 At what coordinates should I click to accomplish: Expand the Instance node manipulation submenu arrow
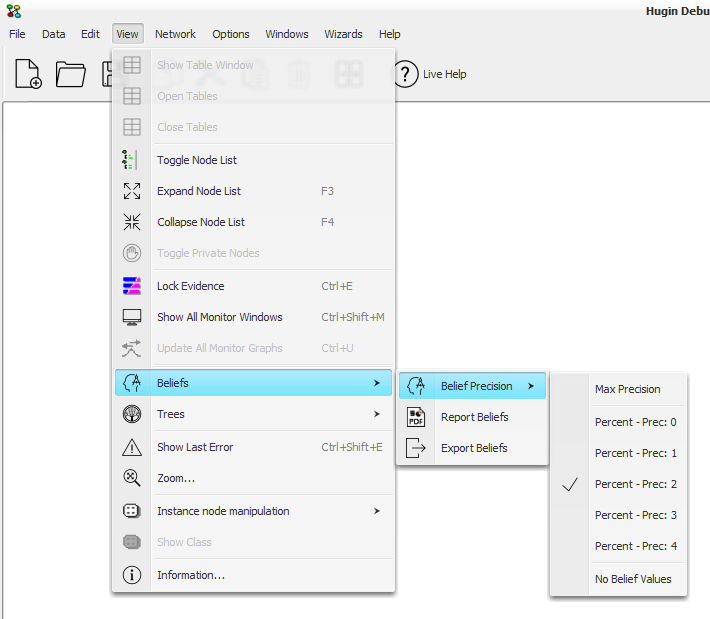coord(377,511)
